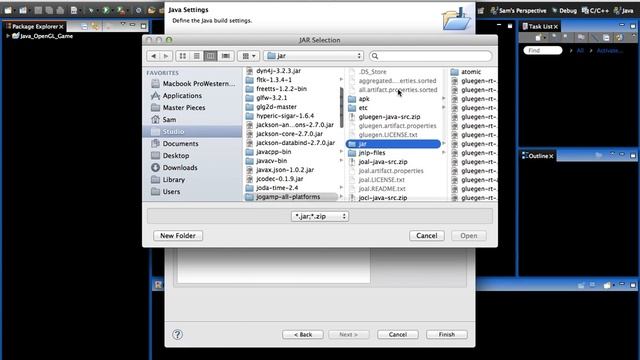Open the fltk-1.3.4-1 folder
640x360 pixels.
tap(274, 80)
